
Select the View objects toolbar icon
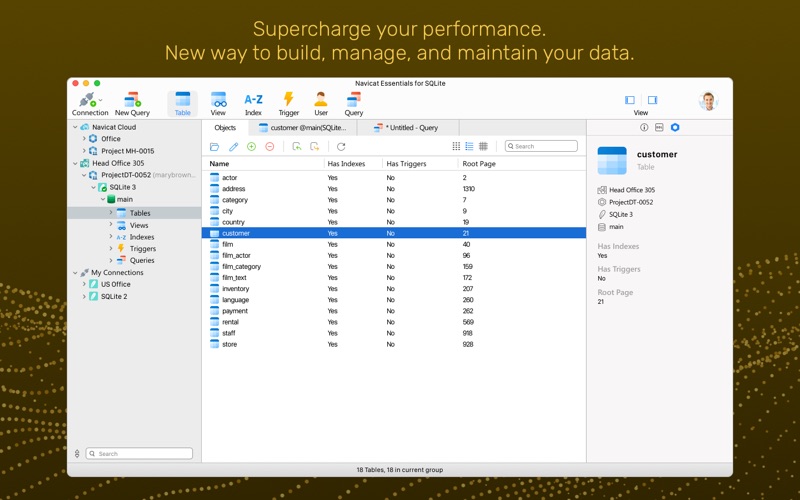[218, 104]
